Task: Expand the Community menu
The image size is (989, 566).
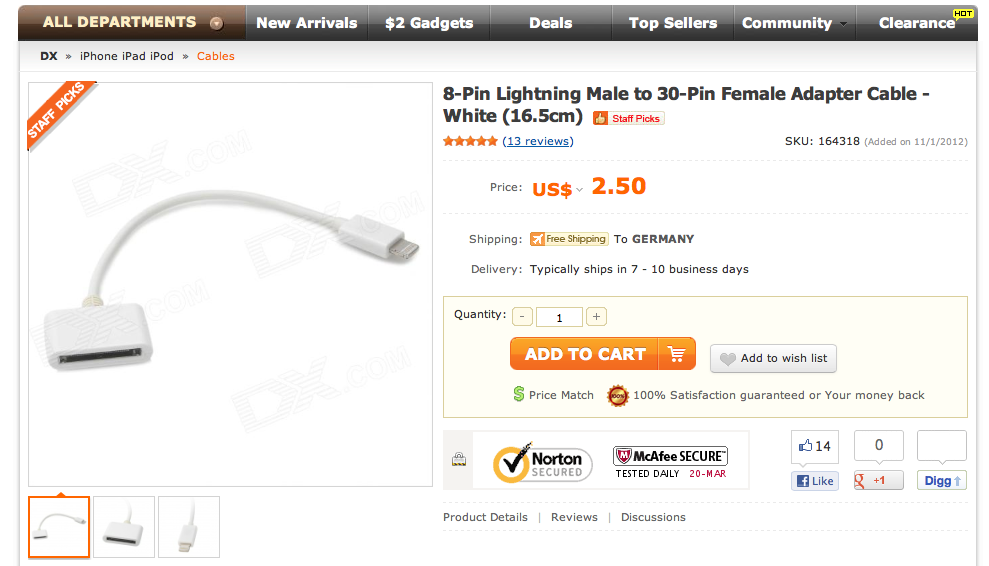Action: (x=794, y=23)
